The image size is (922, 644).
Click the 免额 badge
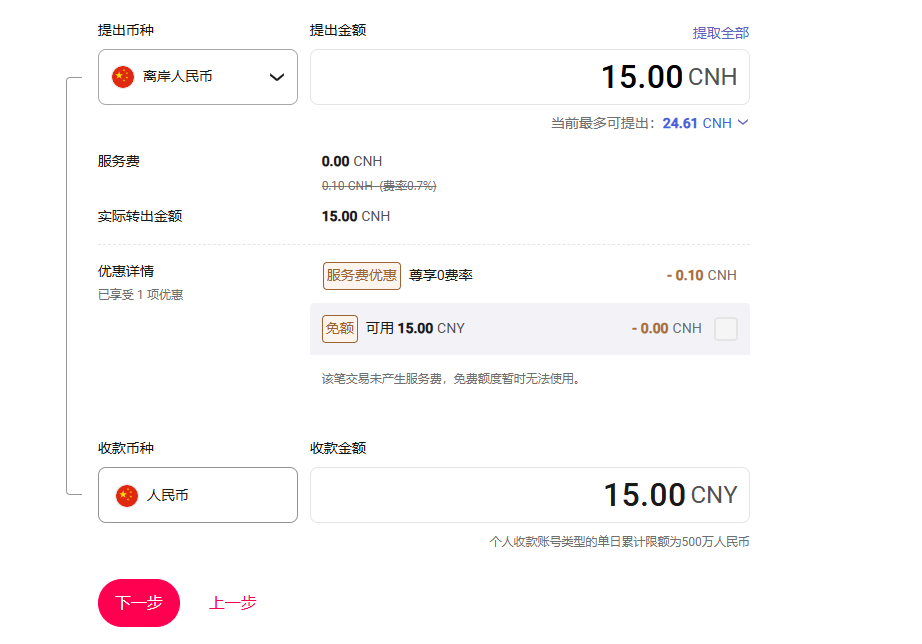(x=340, y=328)
